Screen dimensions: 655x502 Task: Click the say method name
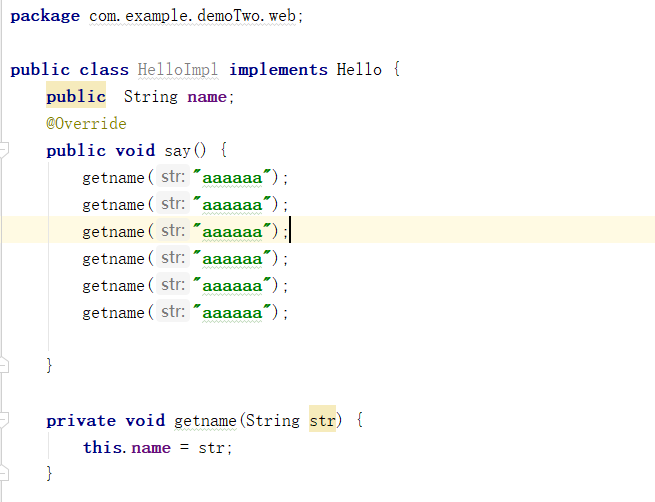coord(177,151)
